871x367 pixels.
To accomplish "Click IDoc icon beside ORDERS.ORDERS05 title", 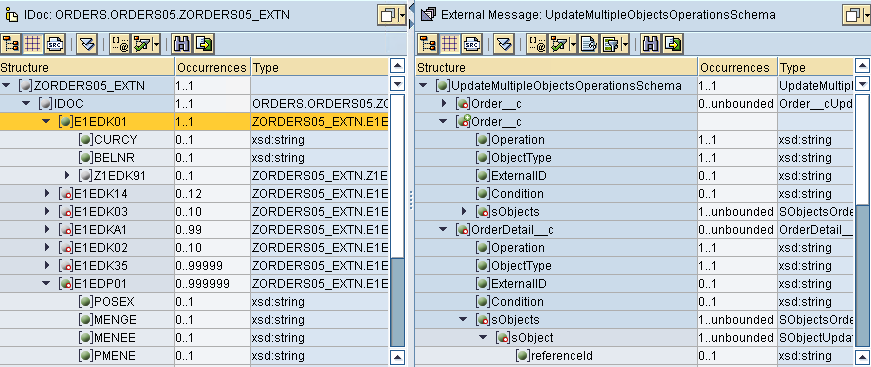I will [11, 15].
